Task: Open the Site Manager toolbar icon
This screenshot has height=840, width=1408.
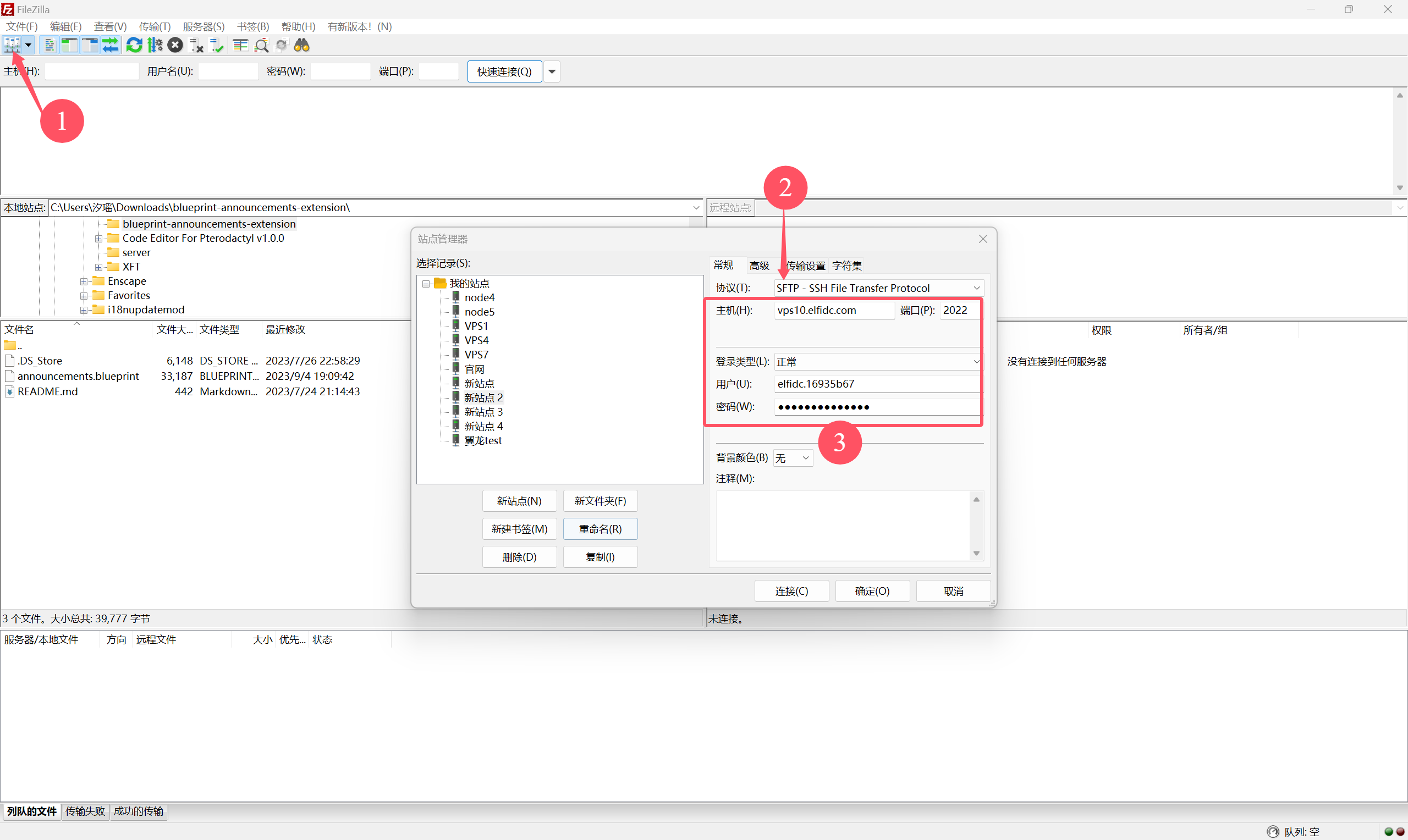Action: click(12, 45)
